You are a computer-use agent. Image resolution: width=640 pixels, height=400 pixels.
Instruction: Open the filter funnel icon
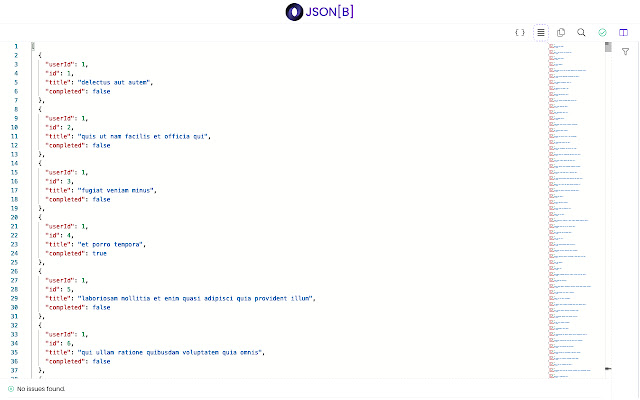625,51
